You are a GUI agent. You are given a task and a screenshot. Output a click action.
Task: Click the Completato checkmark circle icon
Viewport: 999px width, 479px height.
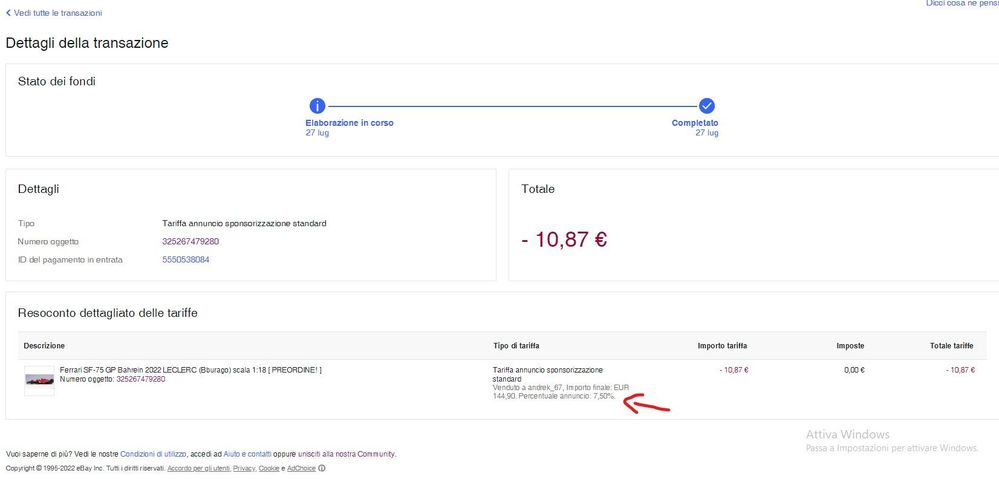(x=707, y=106)
